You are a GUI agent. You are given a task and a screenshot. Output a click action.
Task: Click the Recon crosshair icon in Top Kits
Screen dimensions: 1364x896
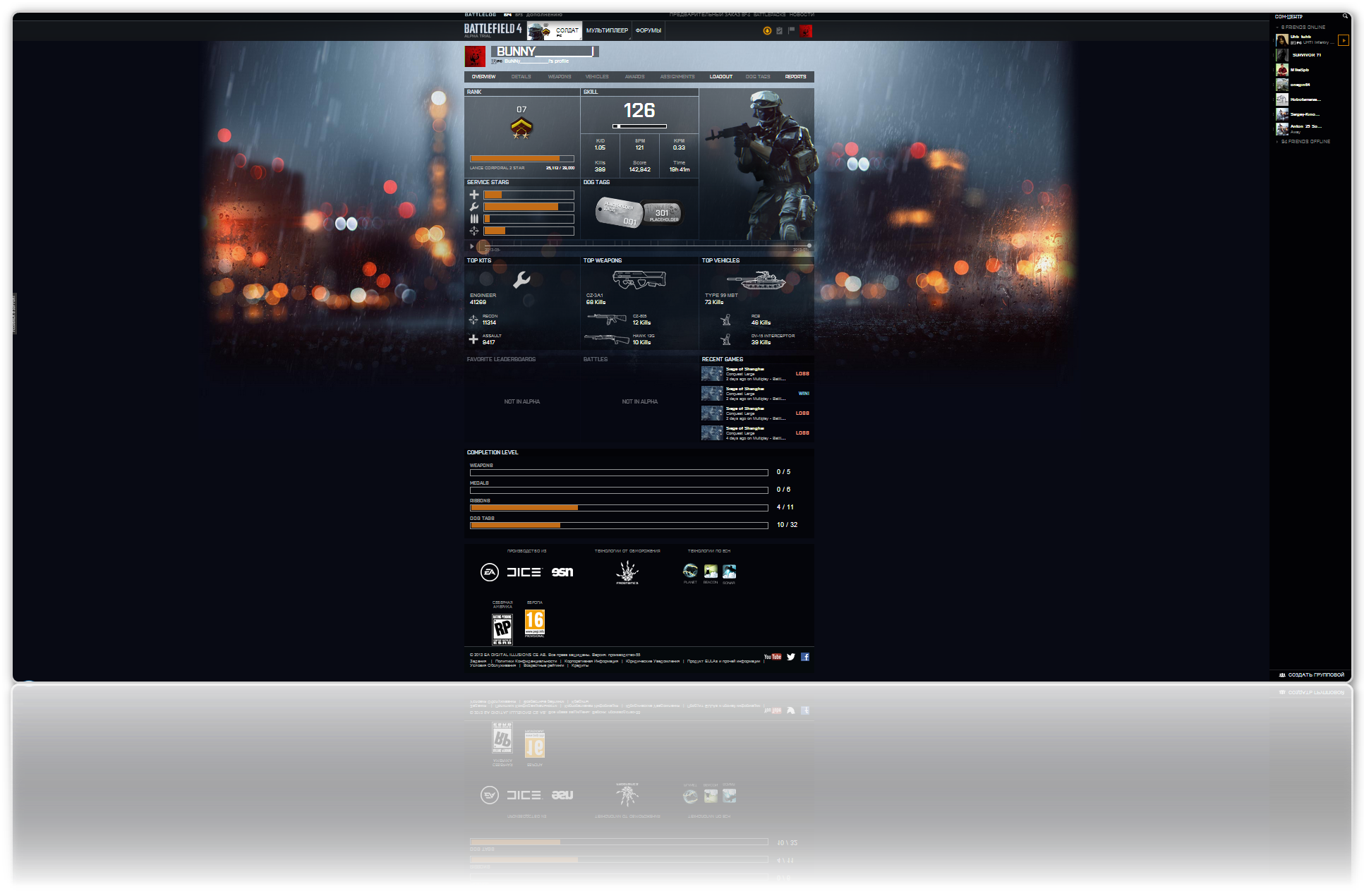pyautogui.click(x=473, y=320)
